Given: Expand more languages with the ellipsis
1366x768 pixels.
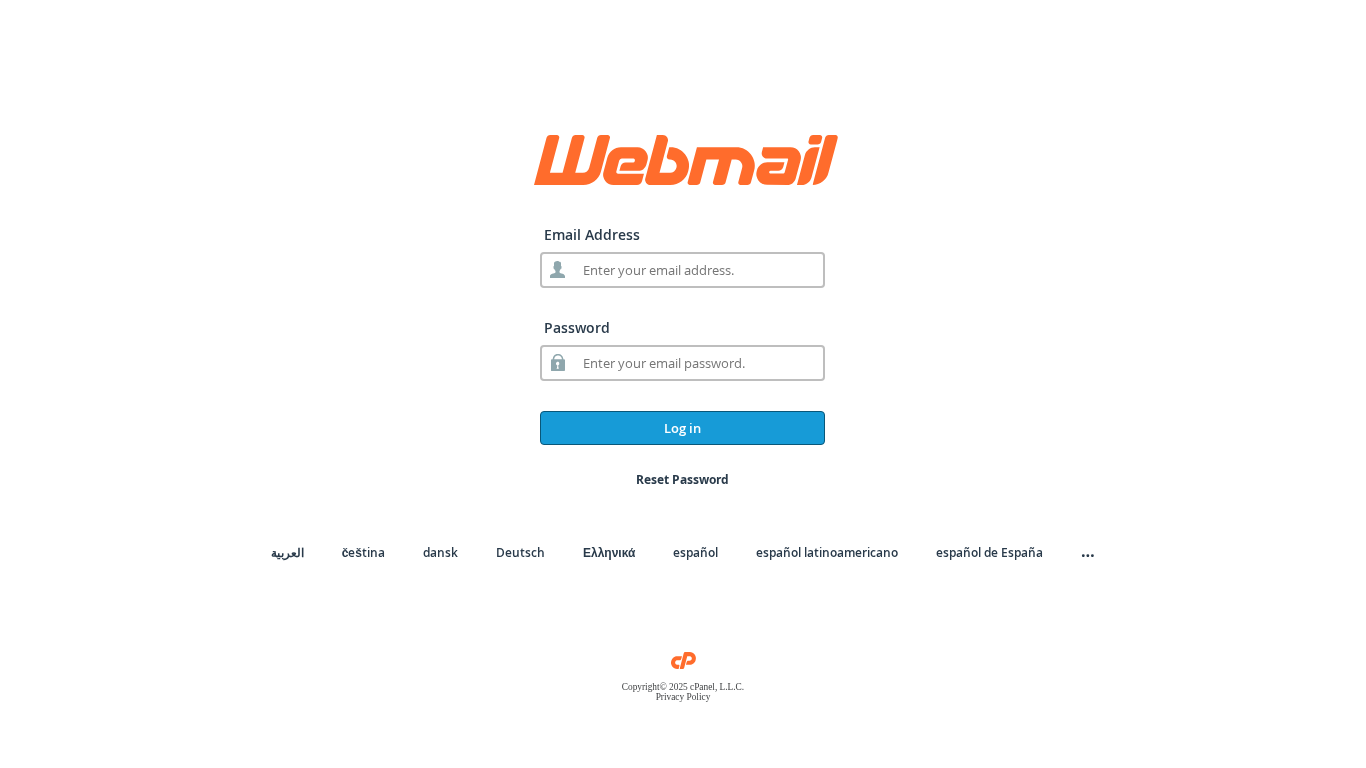Looking at the screenshot, I should pos(1088,553).
